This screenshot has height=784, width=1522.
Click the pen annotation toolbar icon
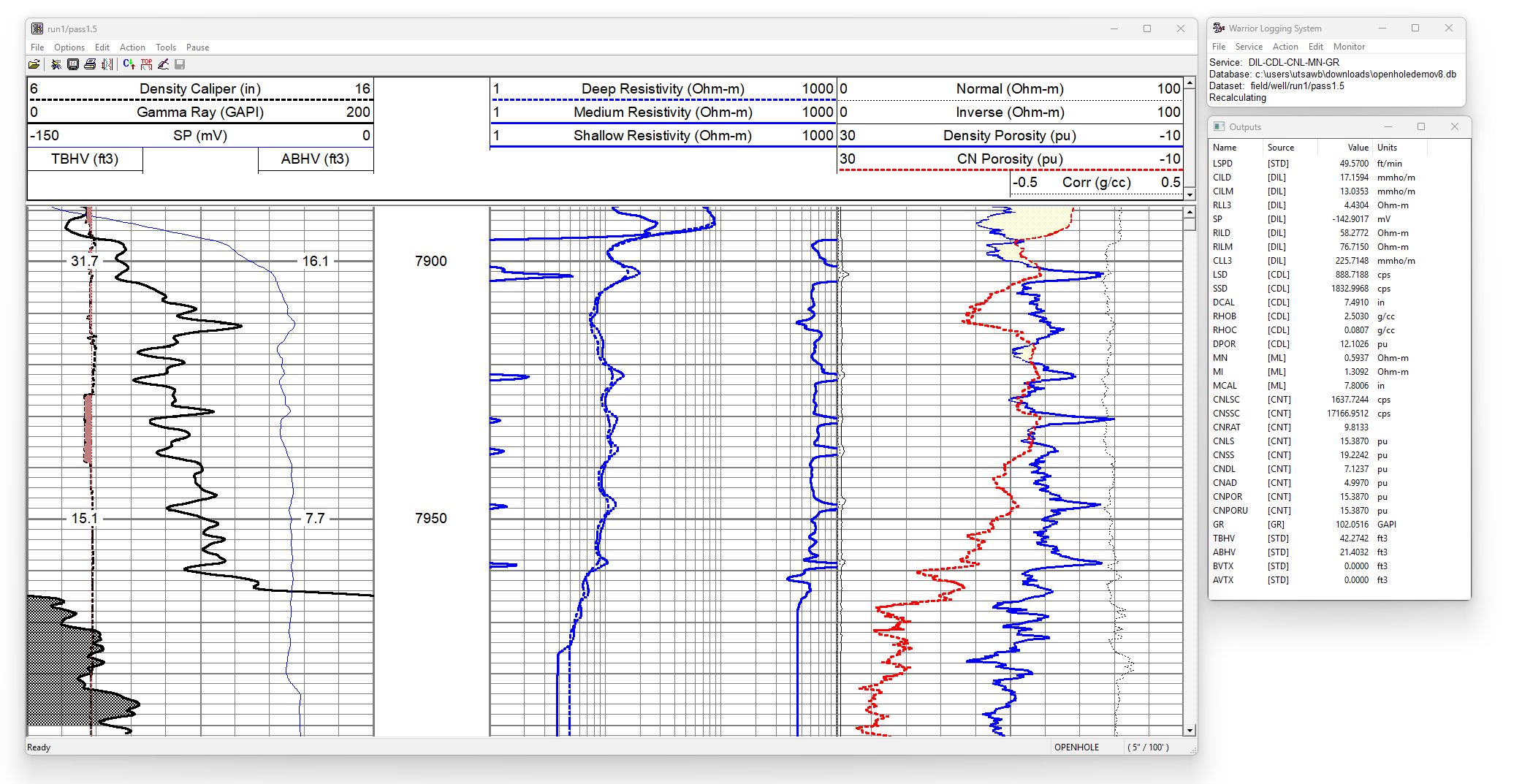pos(163,64)
